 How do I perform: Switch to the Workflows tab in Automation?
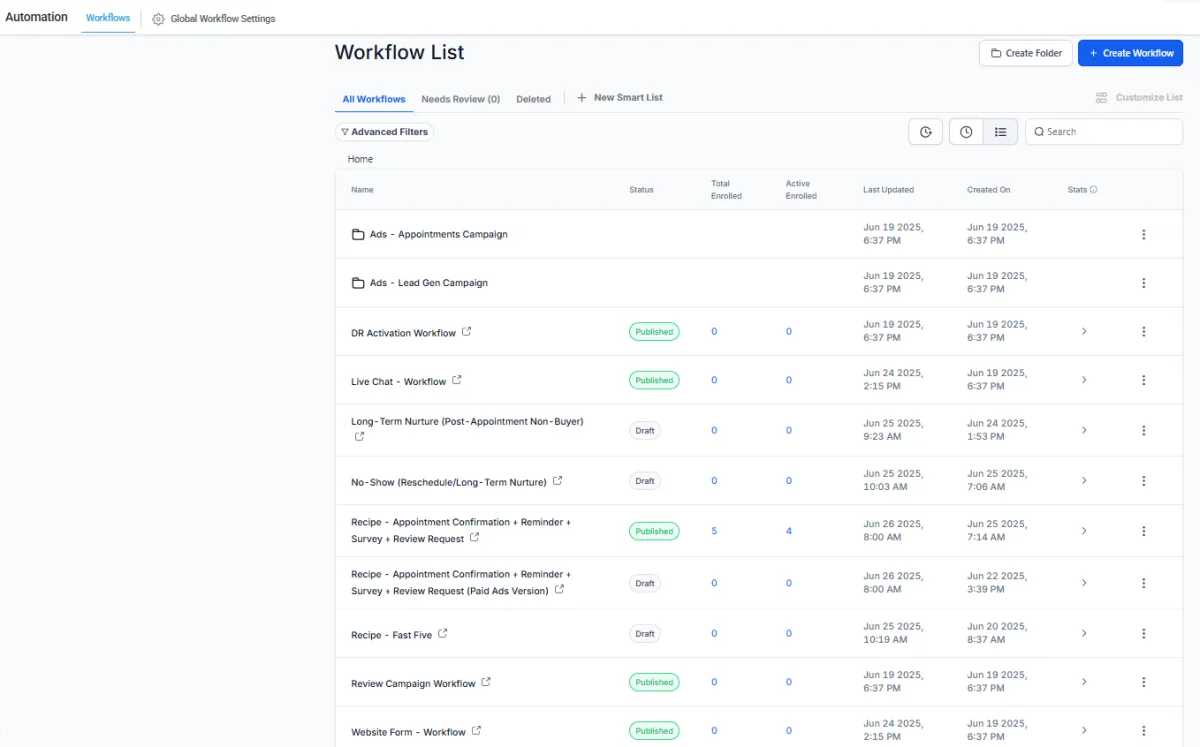[x=108, y=18]
